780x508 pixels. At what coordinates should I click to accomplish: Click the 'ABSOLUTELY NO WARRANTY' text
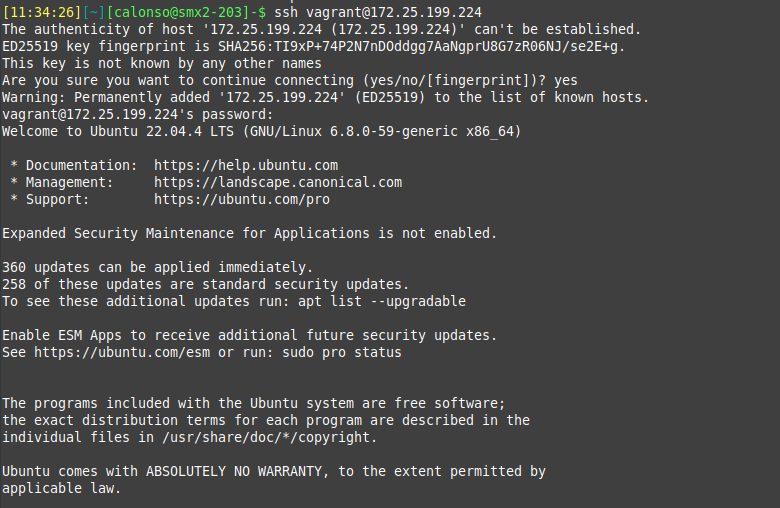(x=234, y=471)
